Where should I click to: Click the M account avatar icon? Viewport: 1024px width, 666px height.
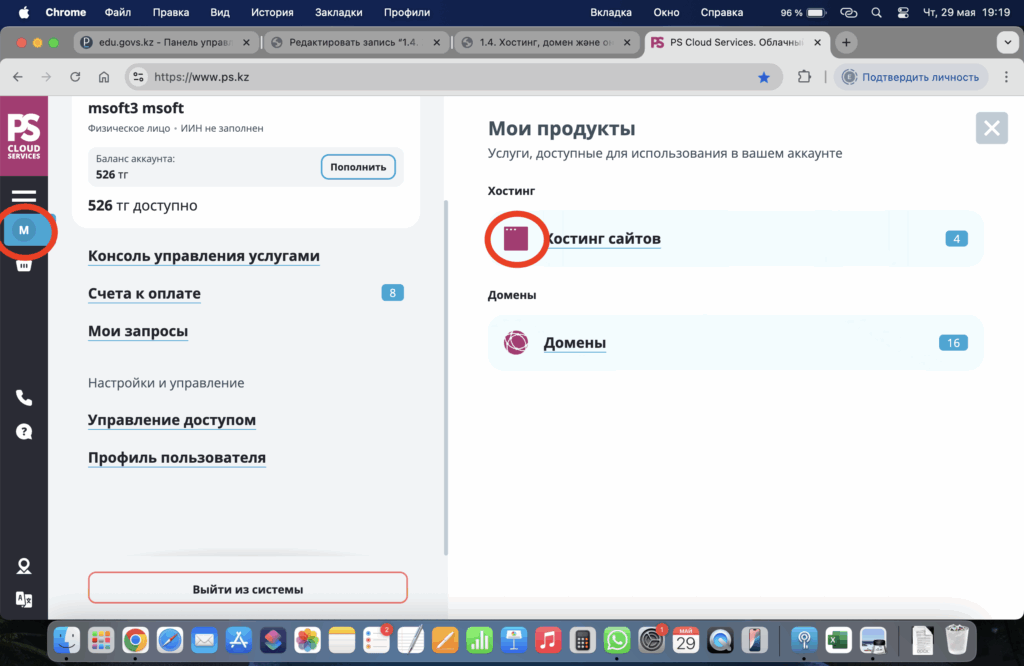click(24, 231)
